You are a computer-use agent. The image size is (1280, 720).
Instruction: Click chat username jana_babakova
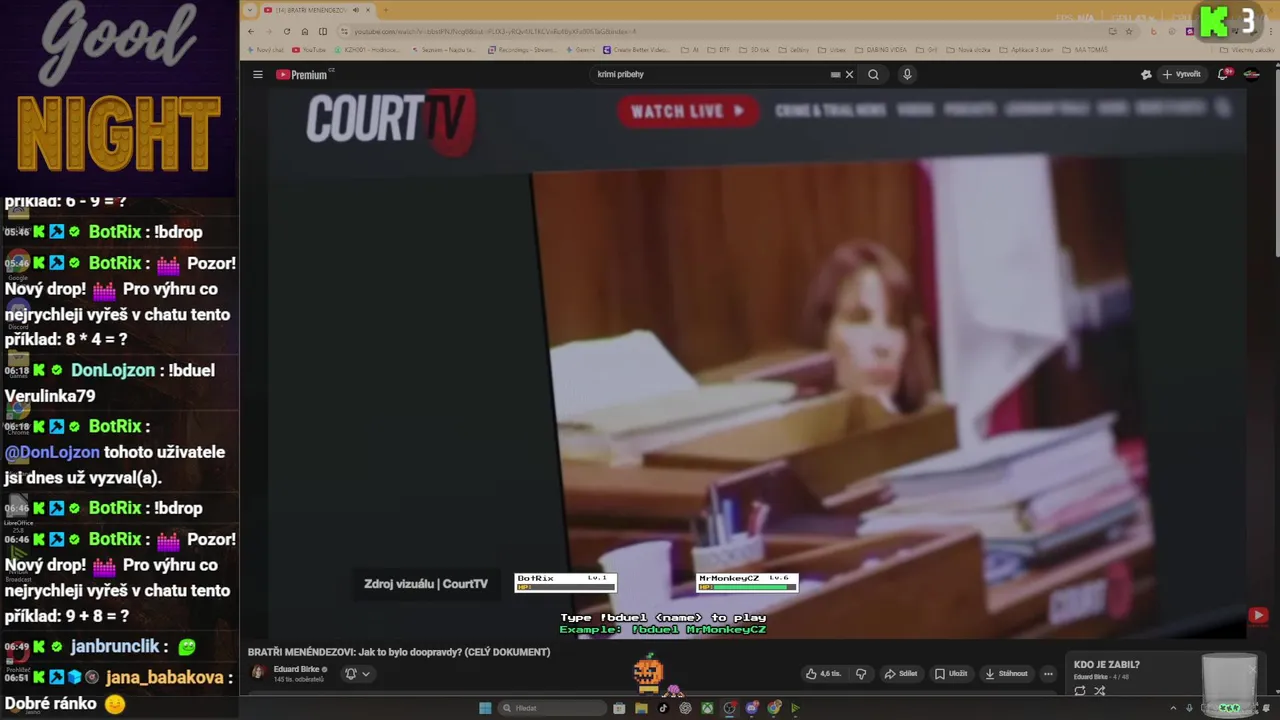pyautogui.click(x=164, y=677)
